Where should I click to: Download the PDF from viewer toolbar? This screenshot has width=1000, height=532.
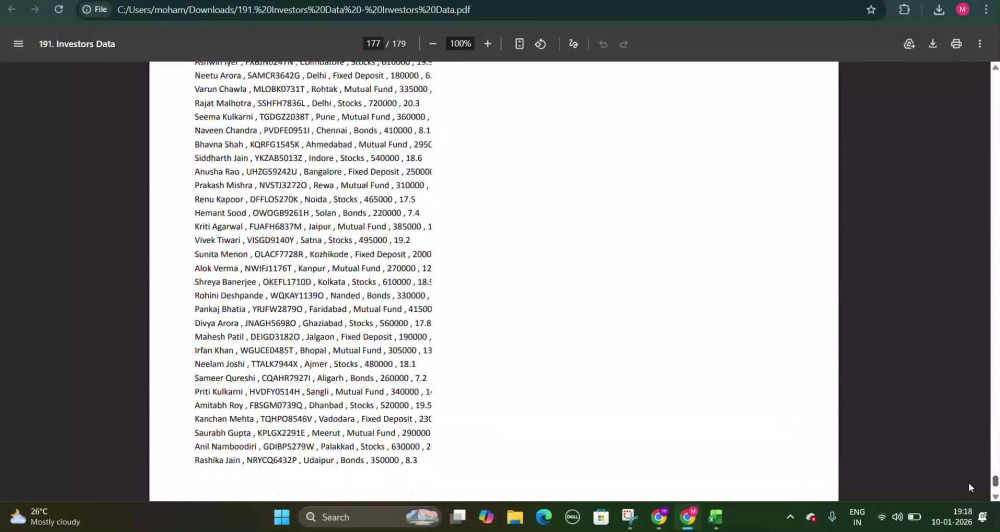pyautogui.click(x=932, y=44)
